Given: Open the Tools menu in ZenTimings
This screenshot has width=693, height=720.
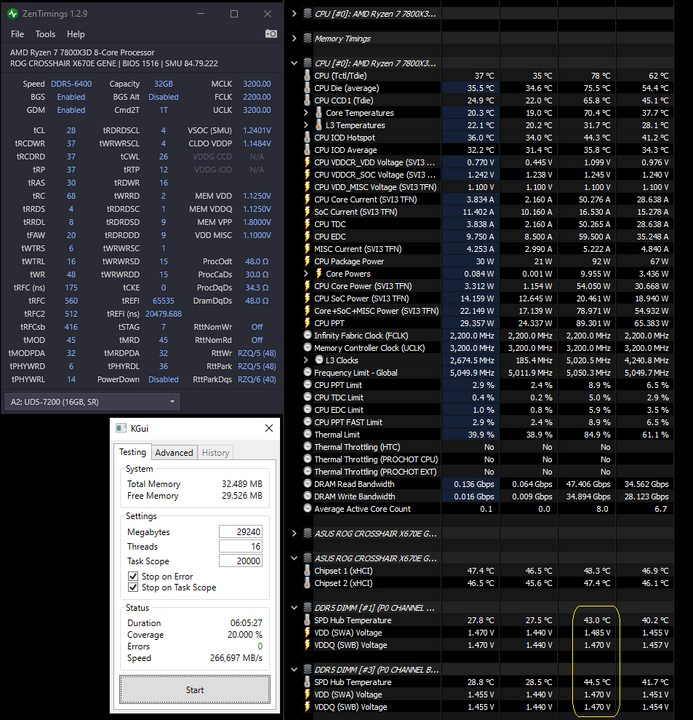Looking at the screenshot, I should pos(45,34).
